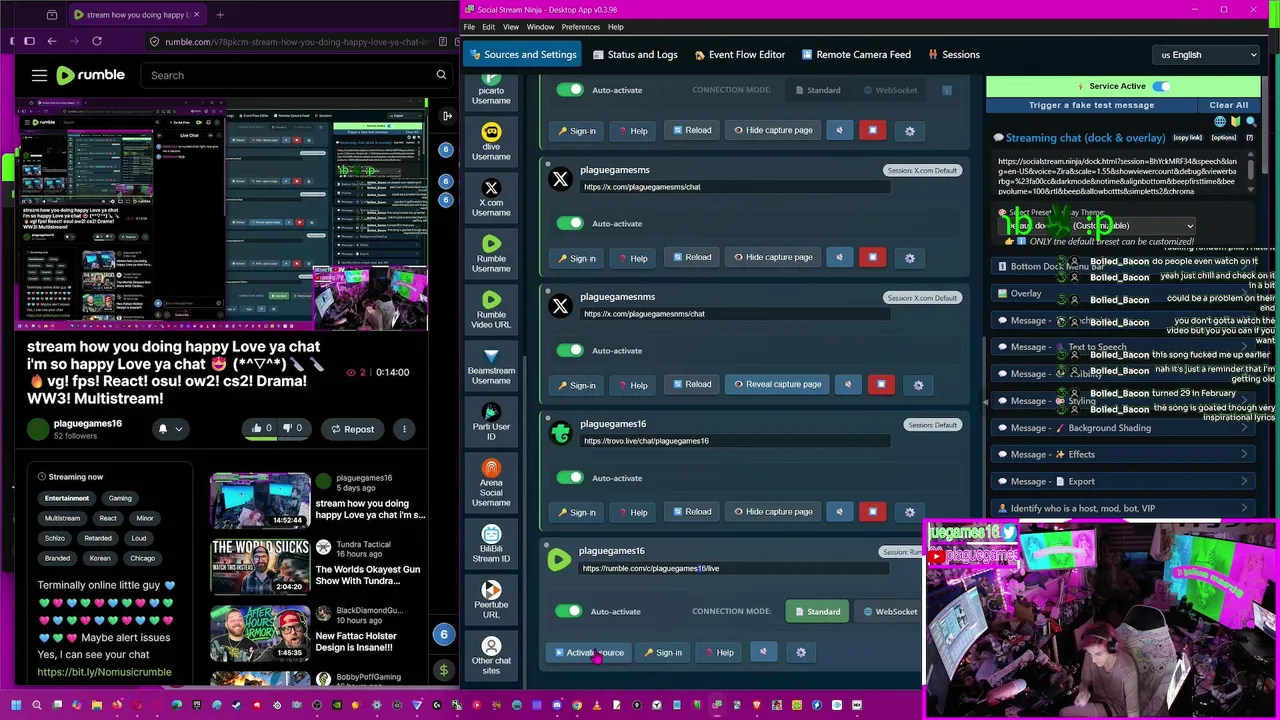Open the Rumble video more options menu
The width and height of the screenshot is (1280, 720).
(x=404, y=429)
